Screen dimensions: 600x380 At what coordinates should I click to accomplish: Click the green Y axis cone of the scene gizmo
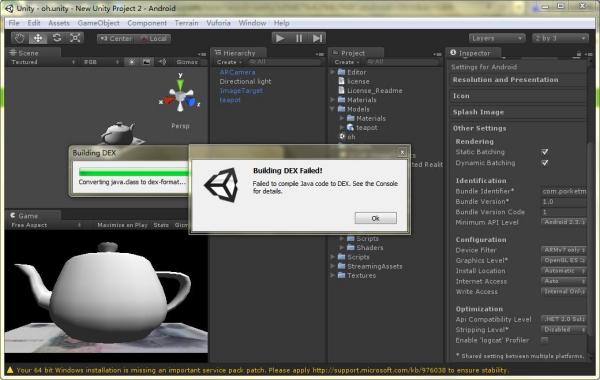pos(180,85)
